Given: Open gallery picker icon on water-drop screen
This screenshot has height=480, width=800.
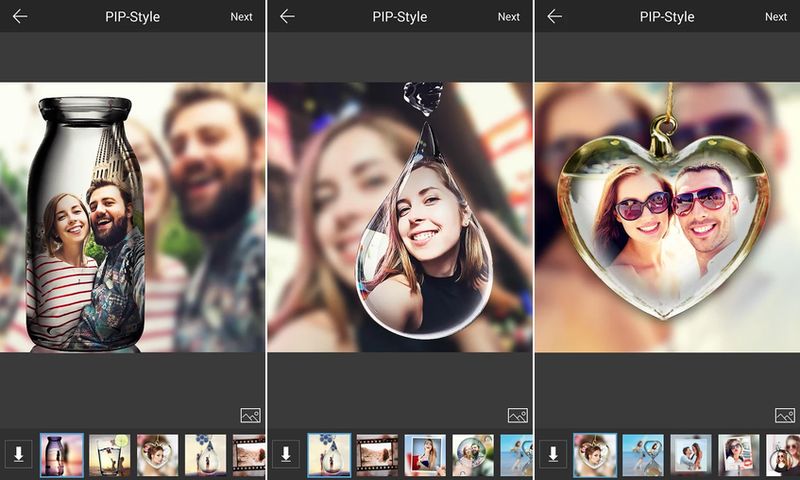Looking at the screenshot, I should [x=517, y=415].
